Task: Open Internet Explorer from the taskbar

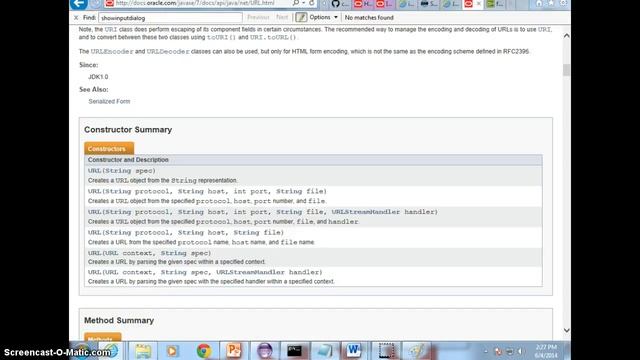Action: point(110,351)
